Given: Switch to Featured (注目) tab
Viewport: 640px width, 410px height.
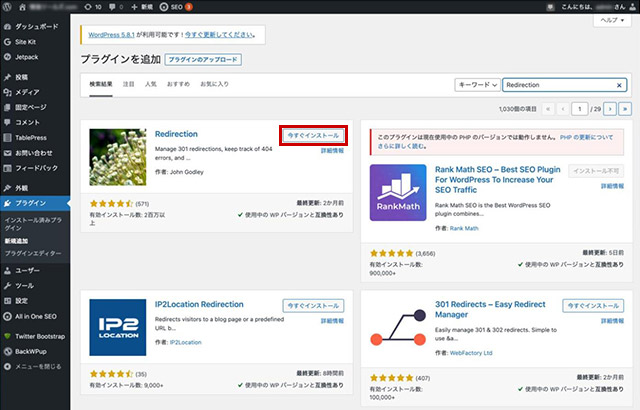Looking at the screenshot, I should [129, 84].
